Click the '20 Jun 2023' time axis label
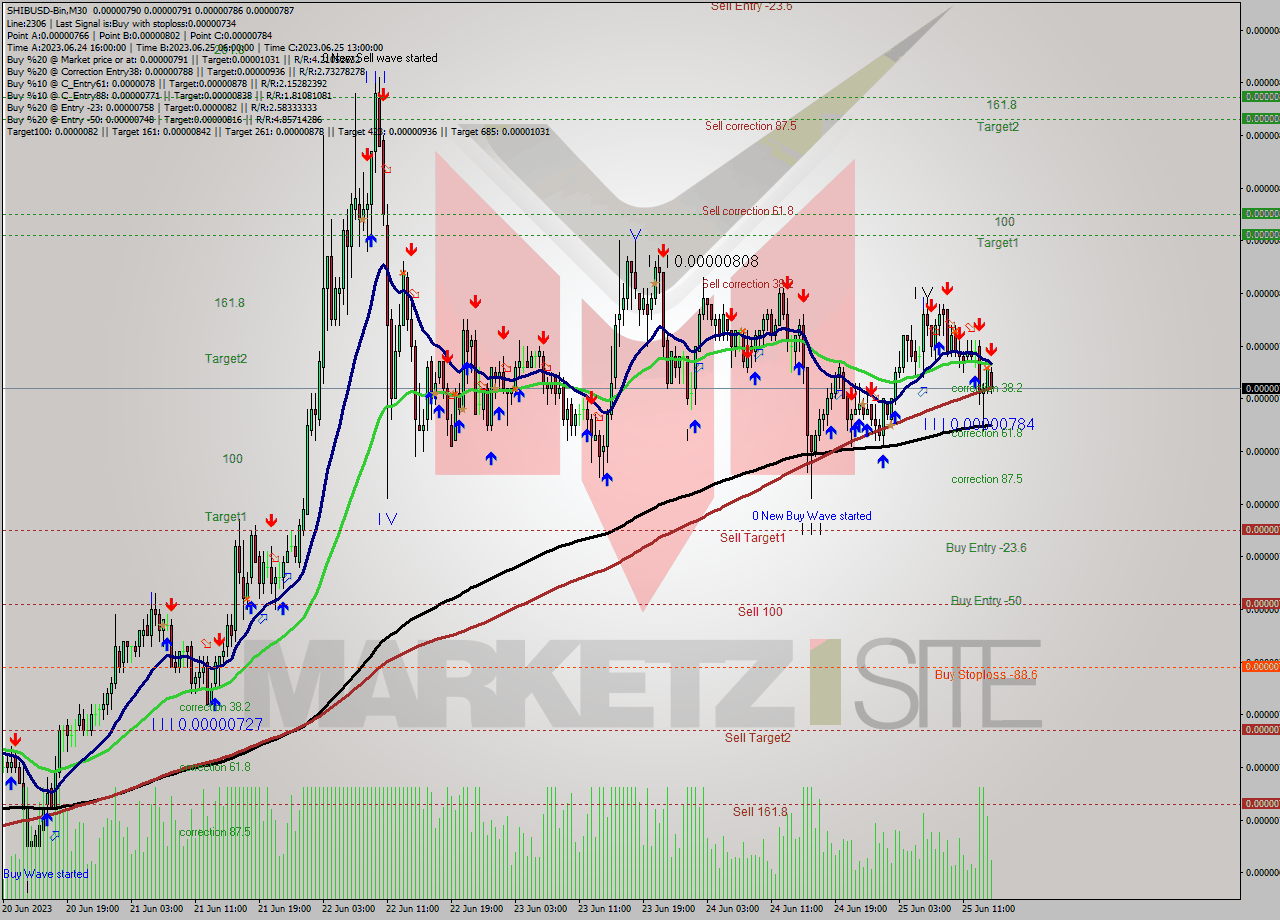 point(28,908)
